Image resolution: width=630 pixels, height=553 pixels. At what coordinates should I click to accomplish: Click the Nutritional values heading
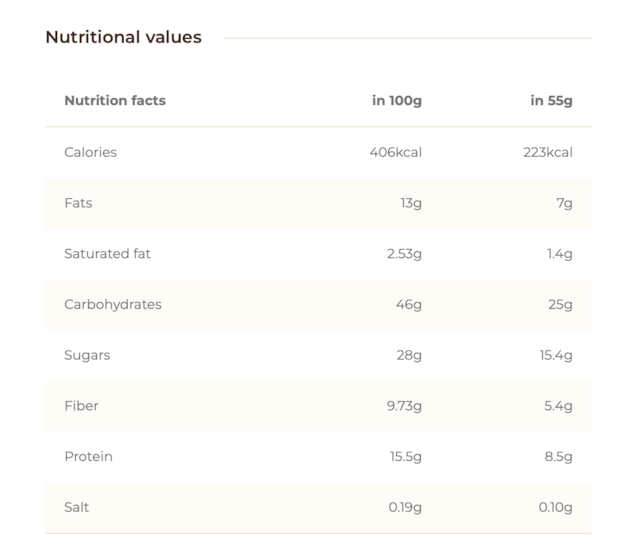(x=123, y=37)
